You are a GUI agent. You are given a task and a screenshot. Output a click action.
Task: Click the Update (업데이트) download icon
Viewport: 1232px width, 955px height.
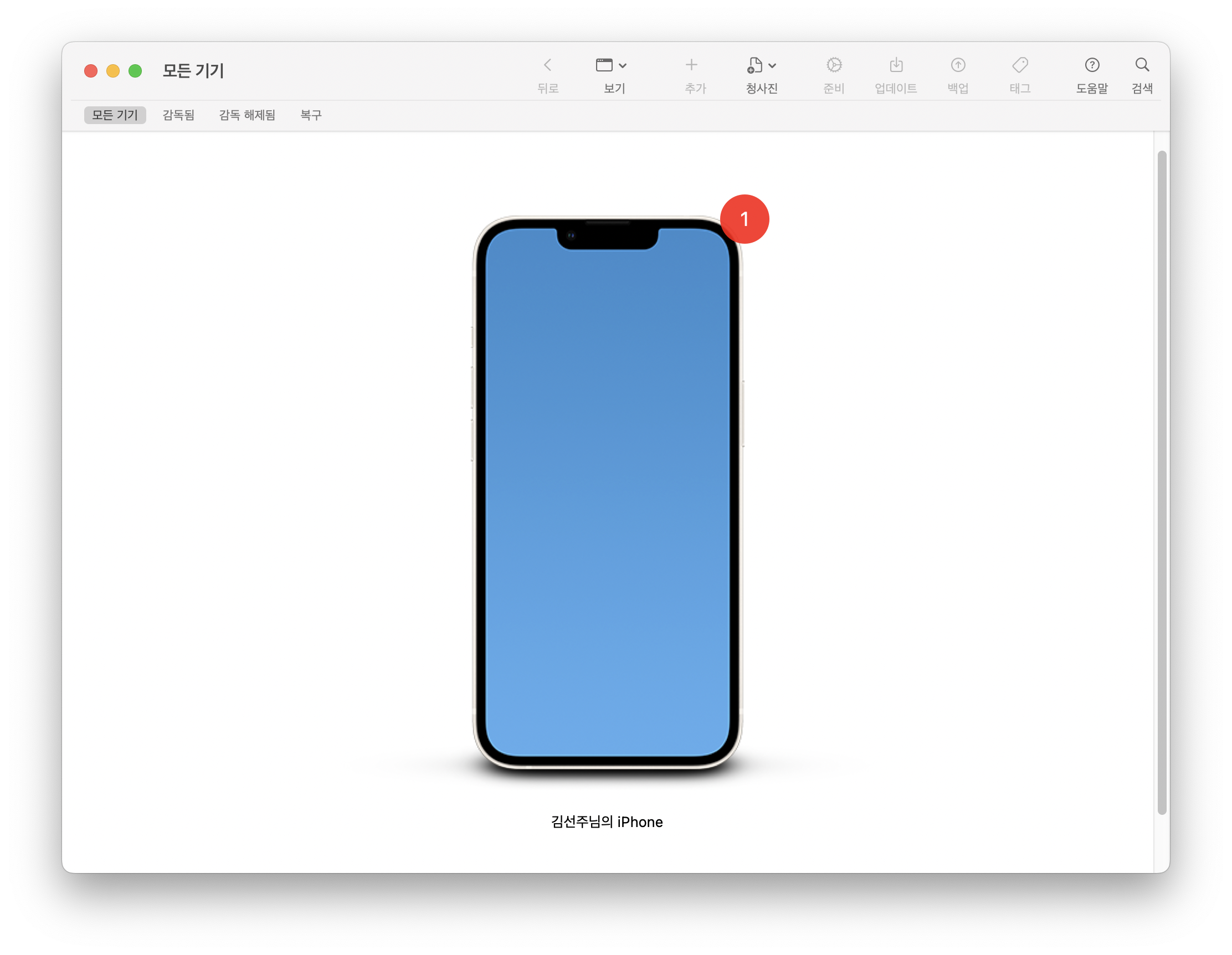[896, 65]
